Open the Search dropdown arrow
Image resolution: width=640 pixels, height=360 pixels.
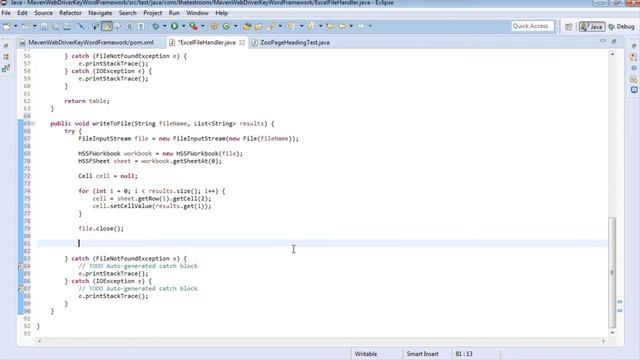[280, 27]
